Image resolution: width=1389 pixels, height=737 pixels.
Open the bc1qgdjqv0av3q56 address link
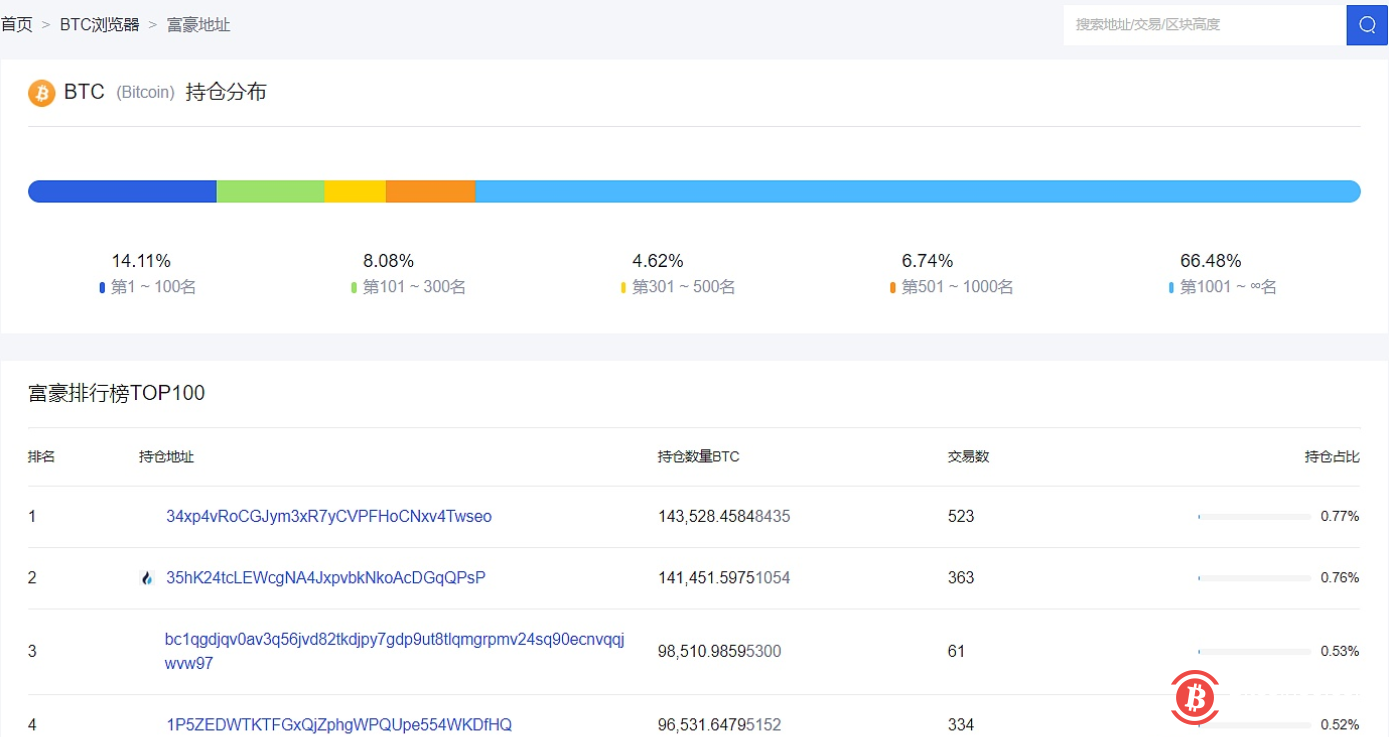point(394,641)
